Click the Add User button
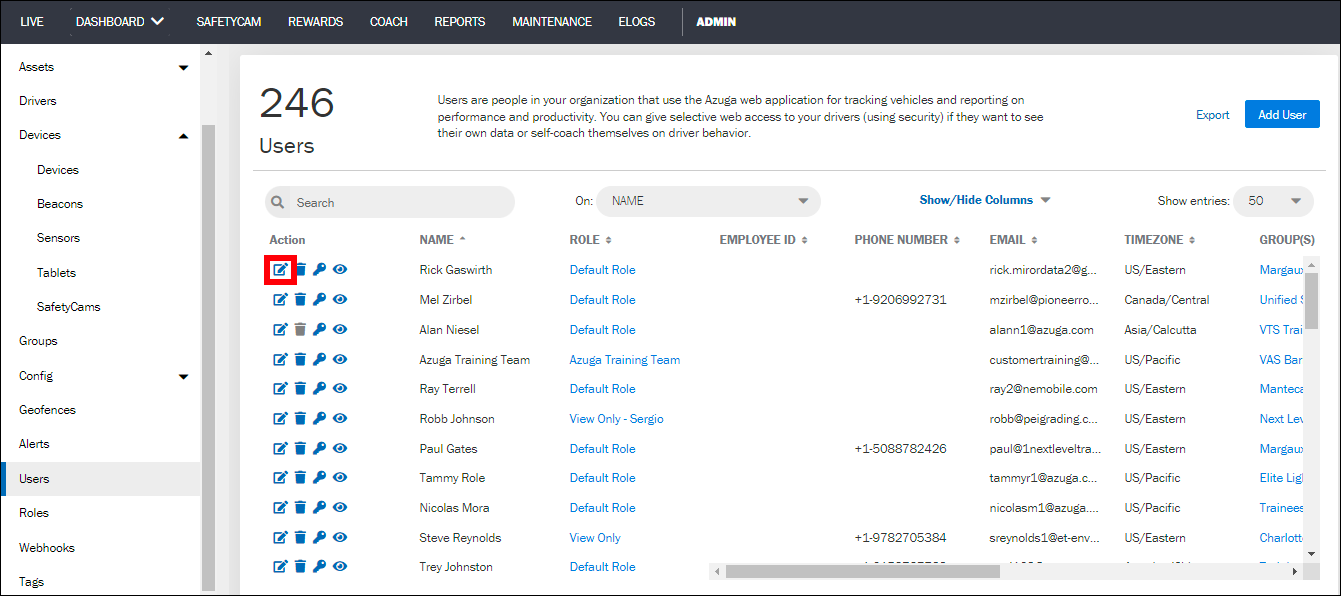The height and width of the screenshot is (596, 1341). [x=1282, y=114]
